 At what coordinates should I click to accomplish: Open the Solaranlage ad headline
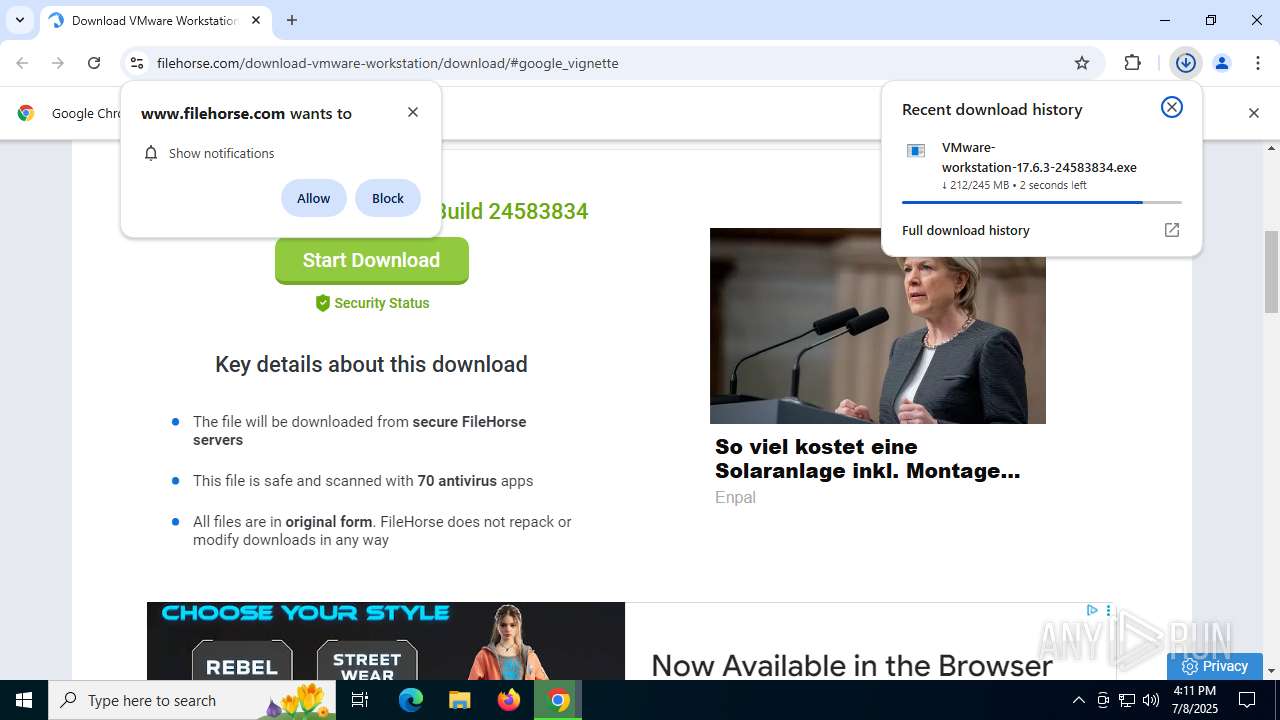pos(867,459)
